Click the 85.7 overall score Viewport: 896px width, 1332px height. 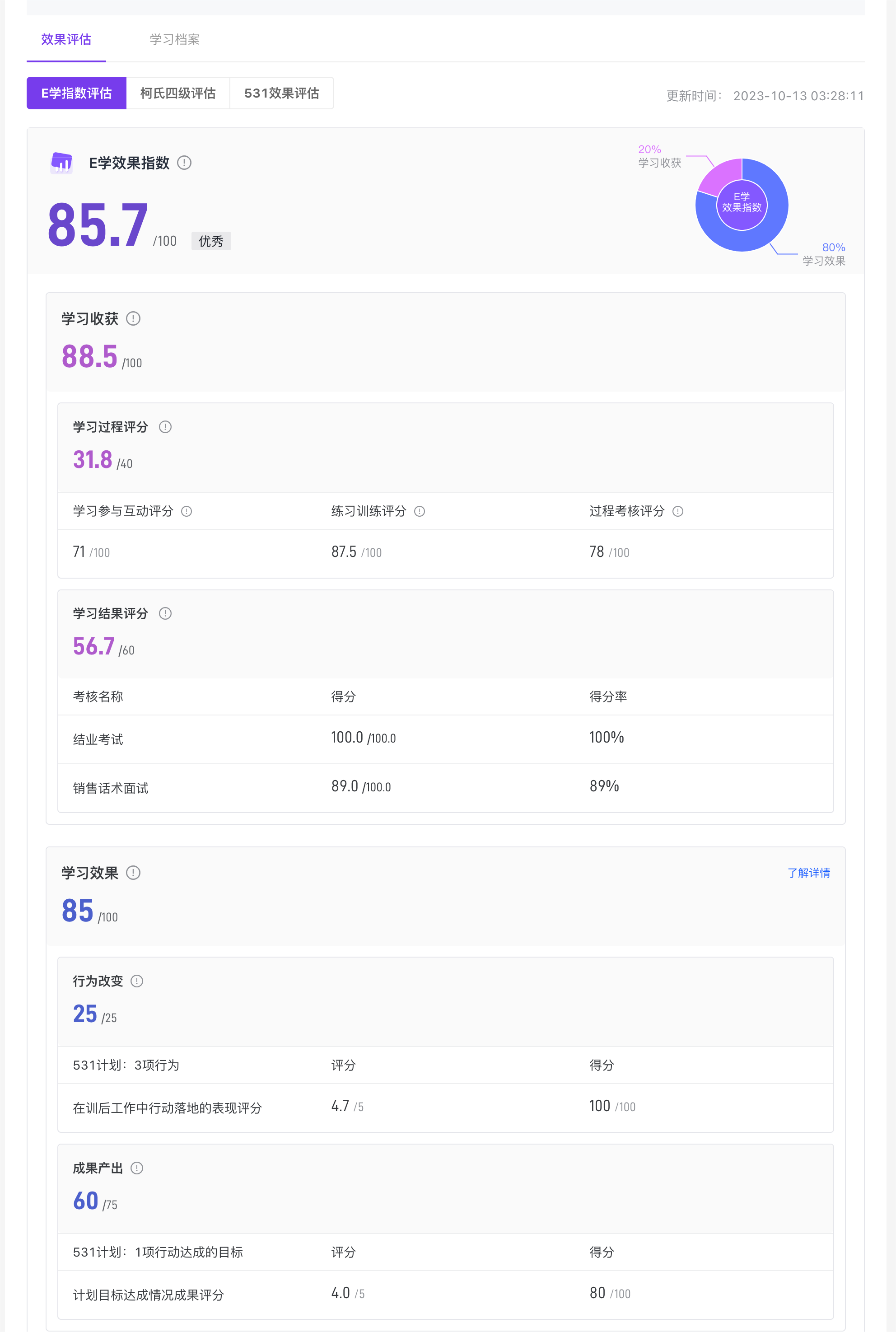point(98,225)
